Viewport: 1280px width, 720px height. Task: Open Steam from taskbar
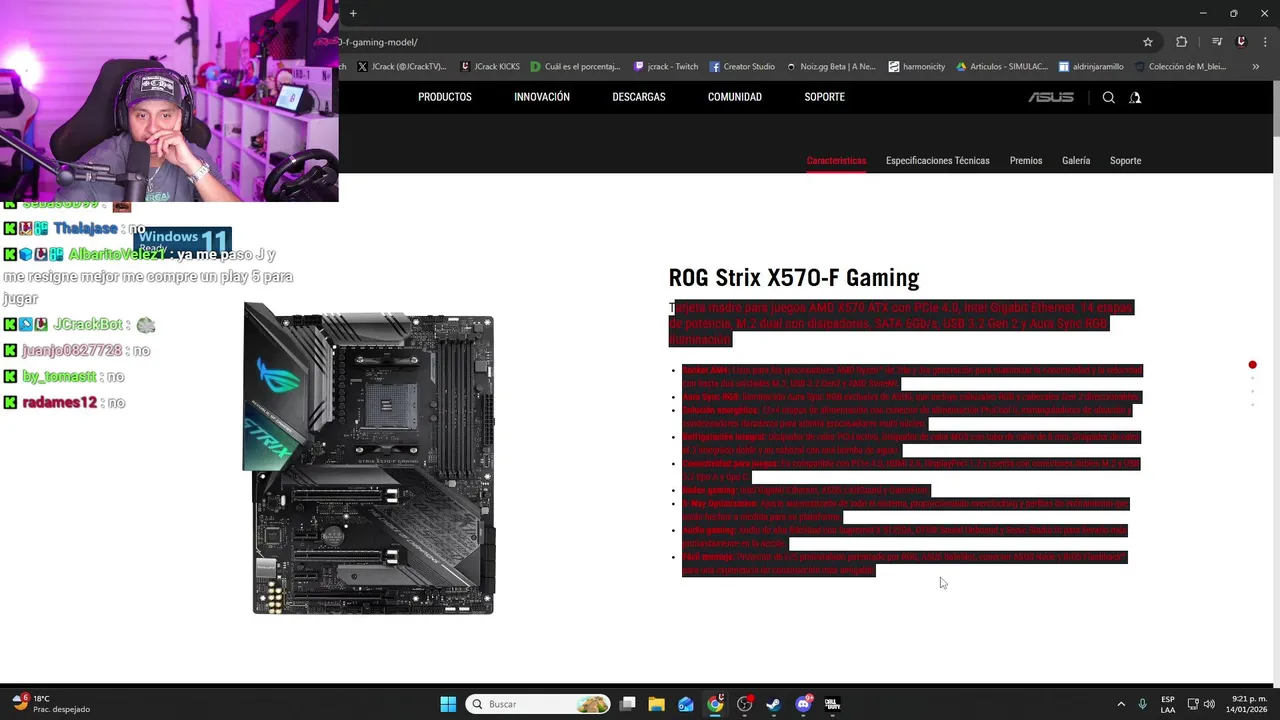(x=773, y=704)
